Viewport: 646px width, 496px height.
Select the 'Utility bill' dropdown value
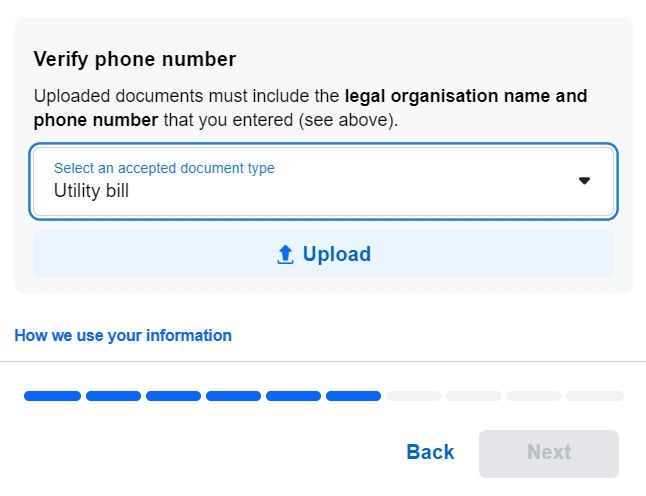click(x=92, y=190)
